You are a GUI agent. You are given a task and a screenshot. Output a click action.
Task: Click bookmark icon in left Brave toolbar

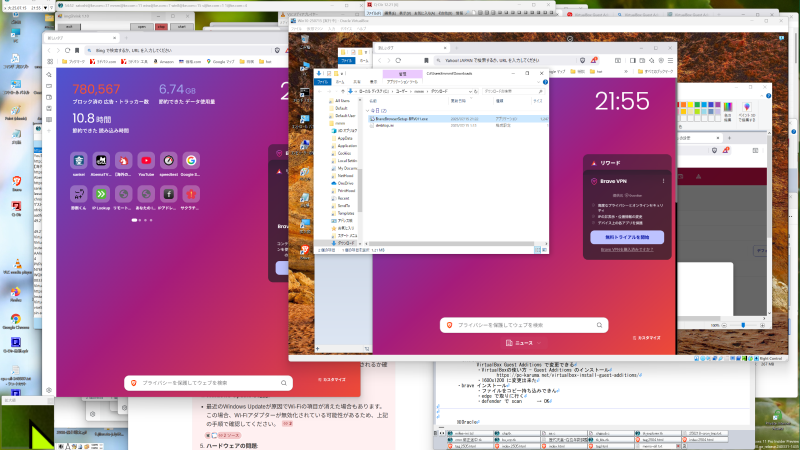[x=77, y=51]
